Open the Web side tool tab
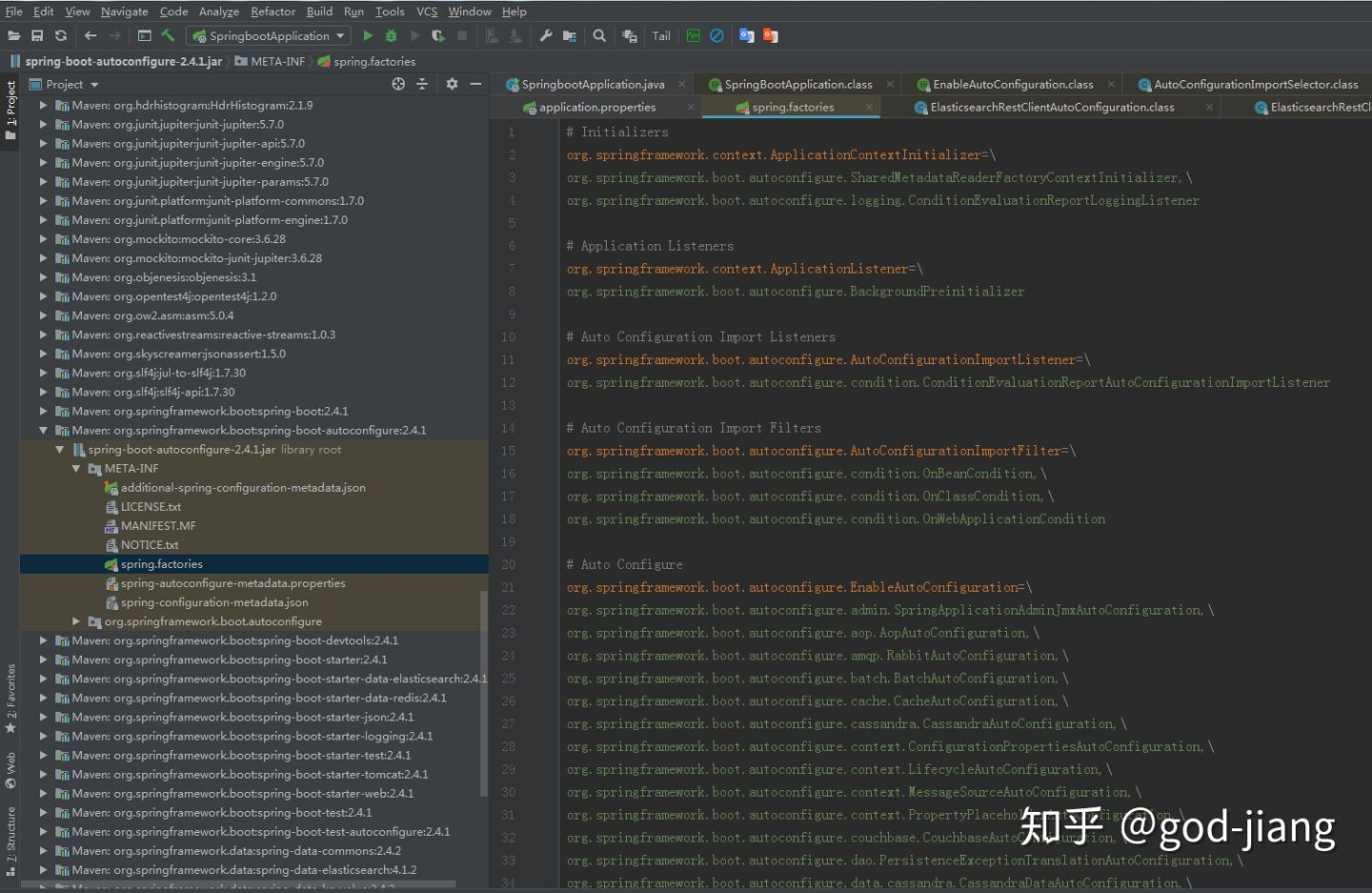The image size is (1372, 893). click(10, 771)
